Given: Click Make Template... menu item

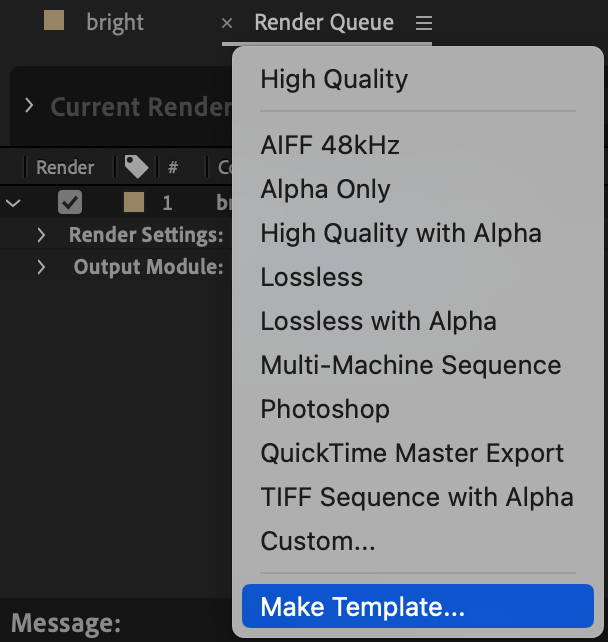Looking at the screenshot, I should click(x=362, y=607).
